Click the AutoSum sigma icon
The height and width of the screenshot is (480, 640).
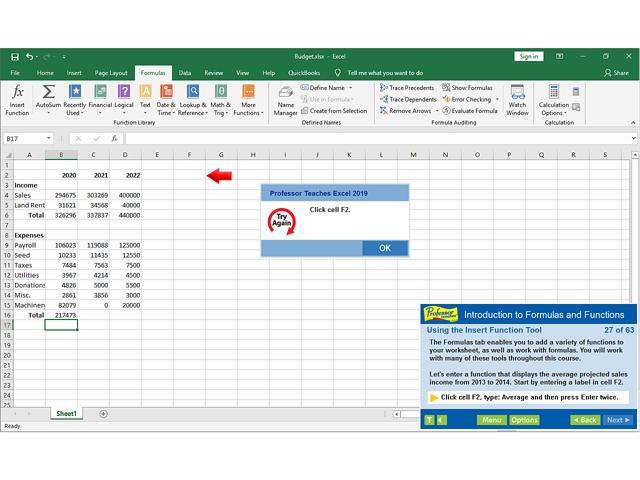pos(47,92)
